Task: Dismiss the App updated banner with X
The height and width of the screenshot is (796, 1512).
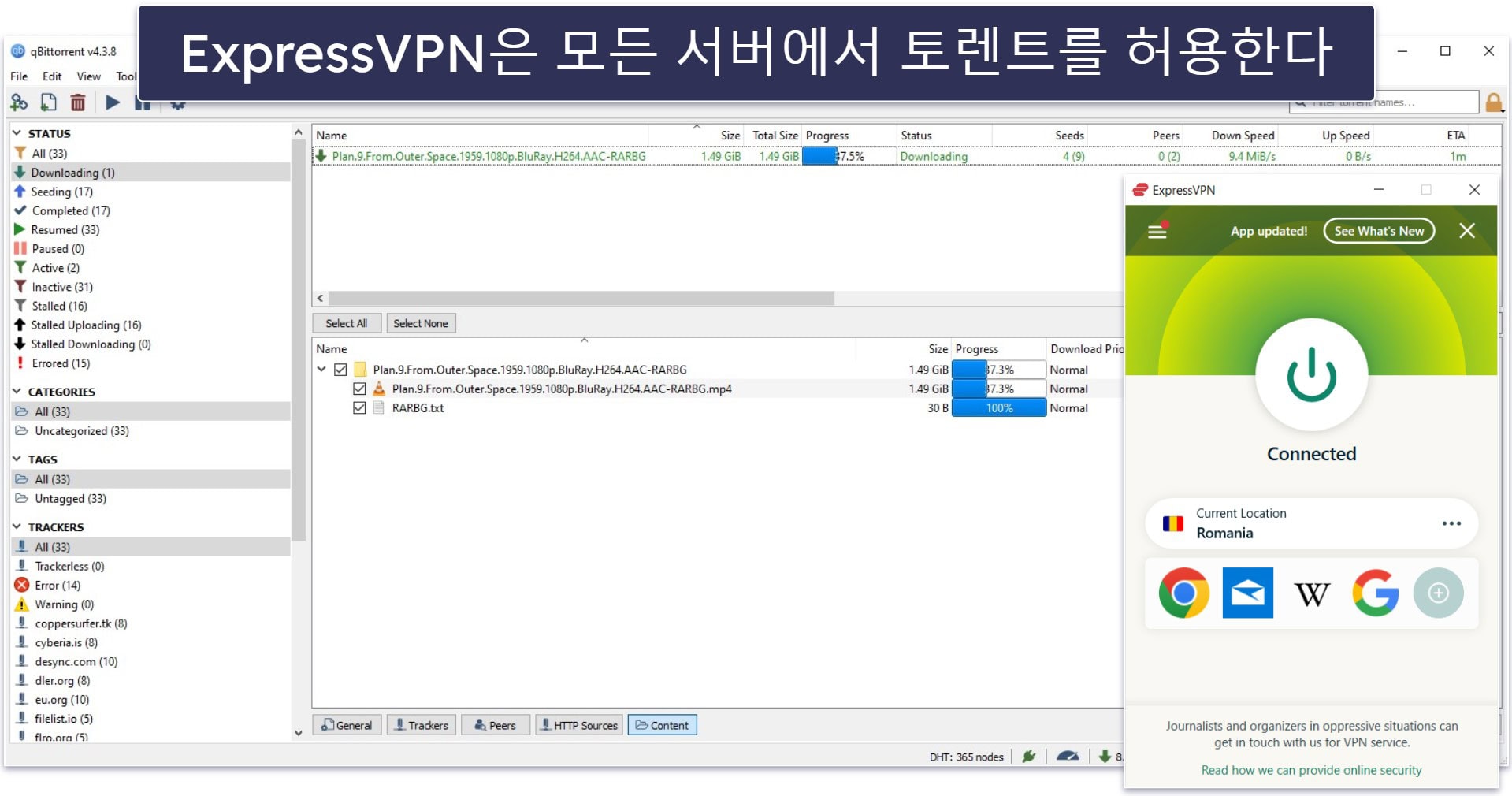Action: (x=1466, y=231)
